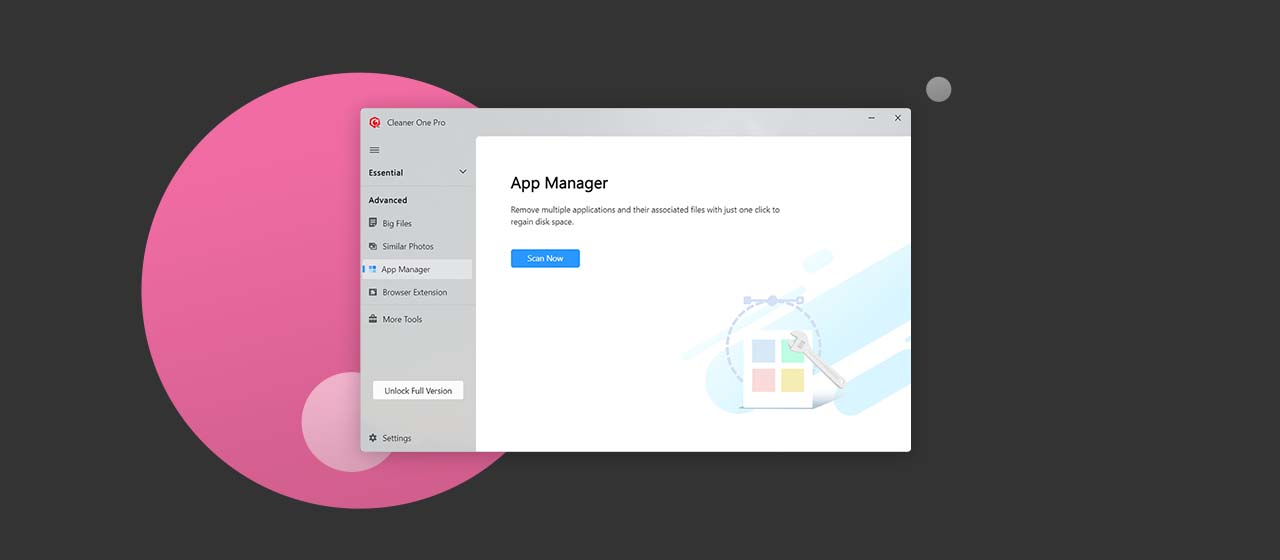The width and height of the screenshot is (1280, 560).
Task: Click the Settings gear icon
Action: point(373,438)
